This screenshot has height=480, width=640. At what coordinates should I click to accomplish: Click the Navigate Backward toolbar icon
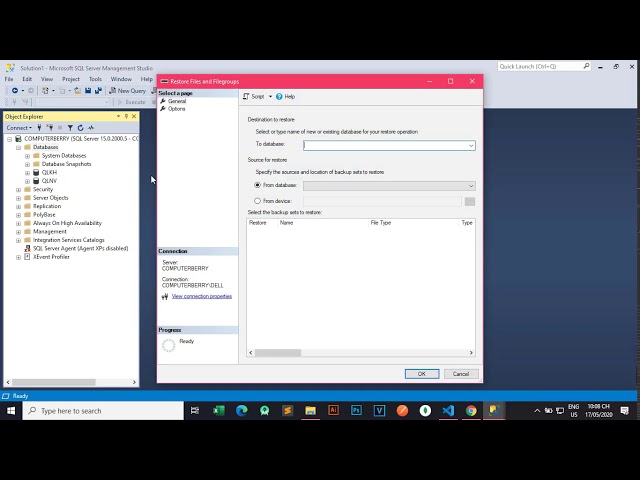point(15,91)
